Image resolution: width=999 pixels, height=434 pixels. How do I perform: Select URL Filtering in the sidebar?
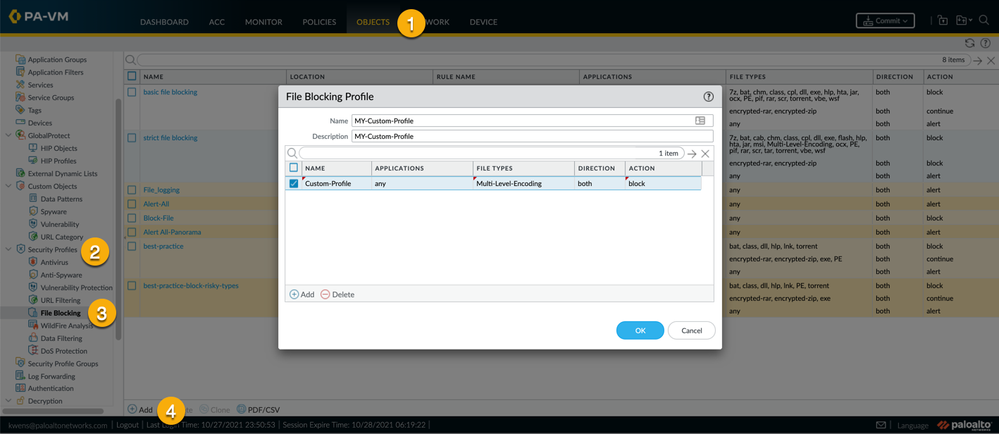[60, 300]
